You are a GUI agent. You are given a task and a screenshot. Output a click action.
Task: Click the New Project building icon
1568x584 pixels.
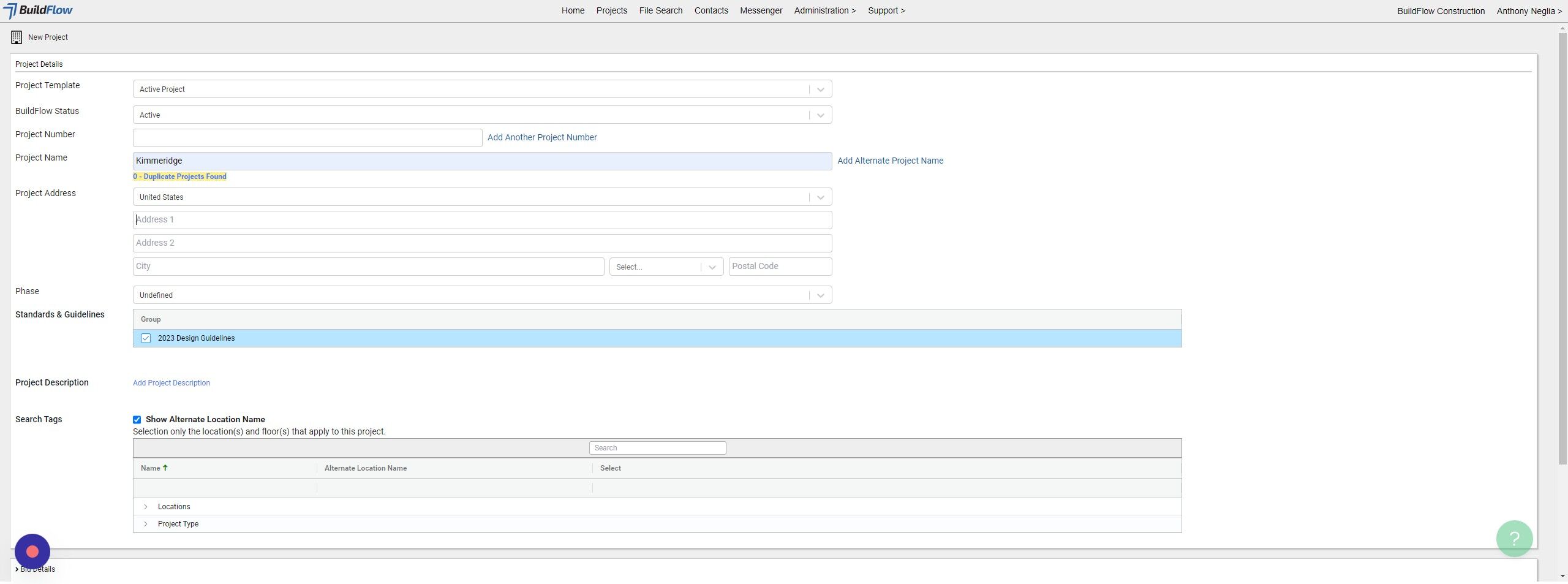click(17, 37)
